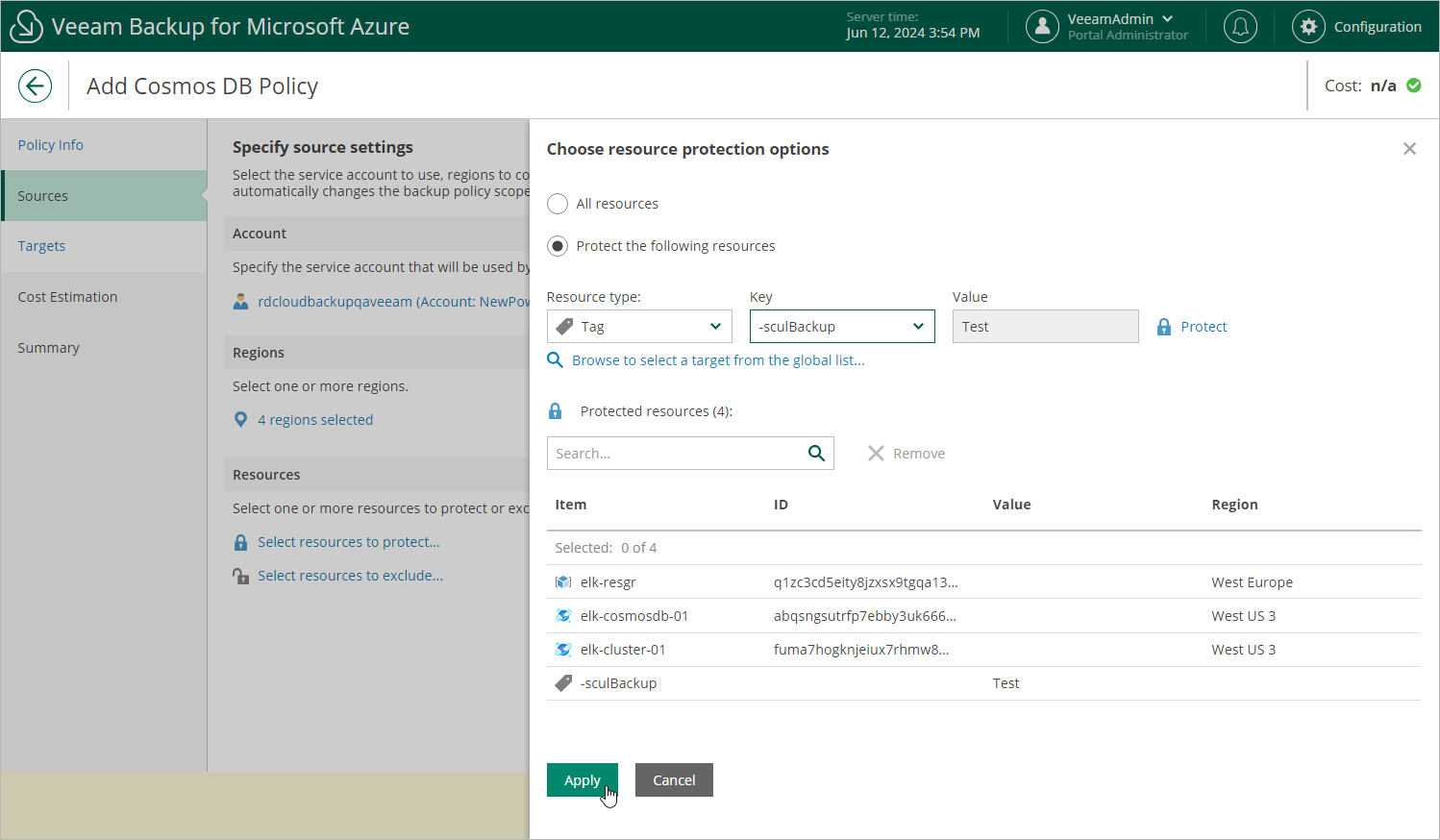The width and height of the screenshot is (1440, 840).
Task: Open the Policy Info step
Action: (50, 145)
